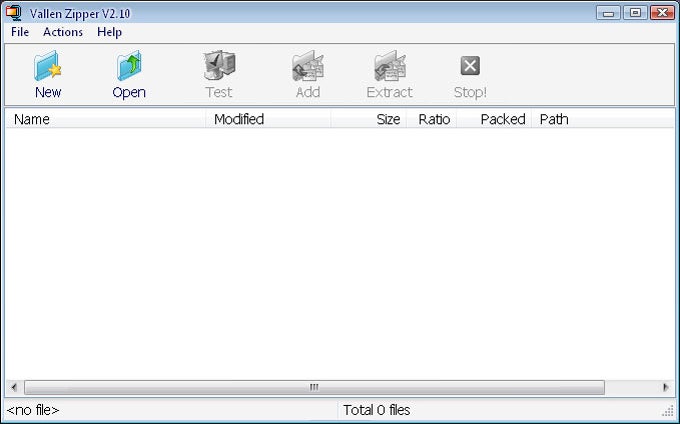680x424 pixels.
Task: Sort by the Ratio column header
Action: (432, 119)
